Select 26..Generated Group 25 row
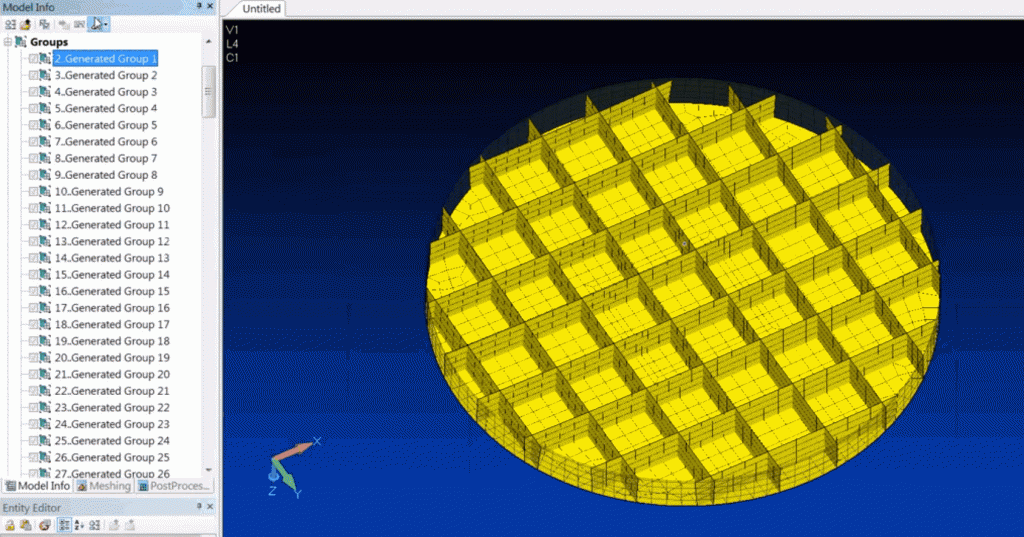The width and height of the screenshot is (1024, 537). (x=112, y=457)
